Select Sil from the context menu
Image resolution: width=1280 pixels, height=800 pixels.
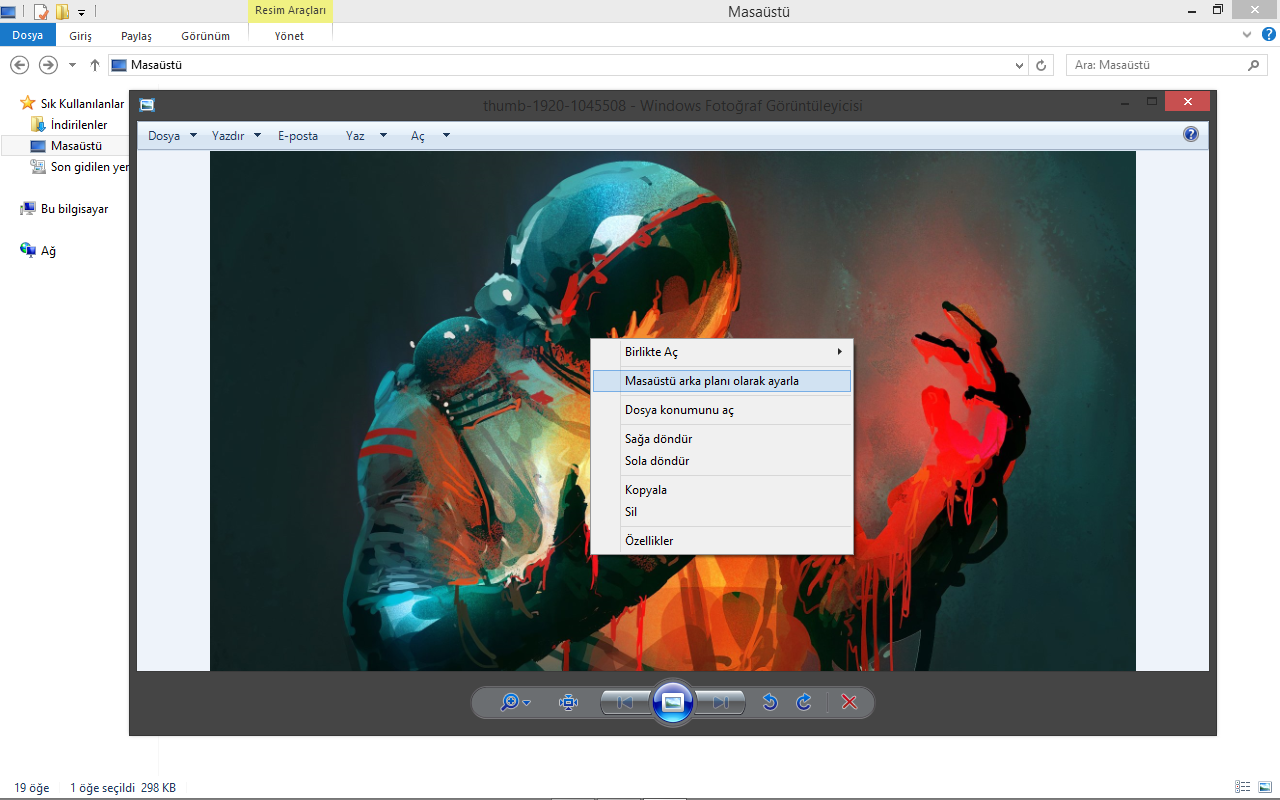pyautogui.click(x=721, y=512)
